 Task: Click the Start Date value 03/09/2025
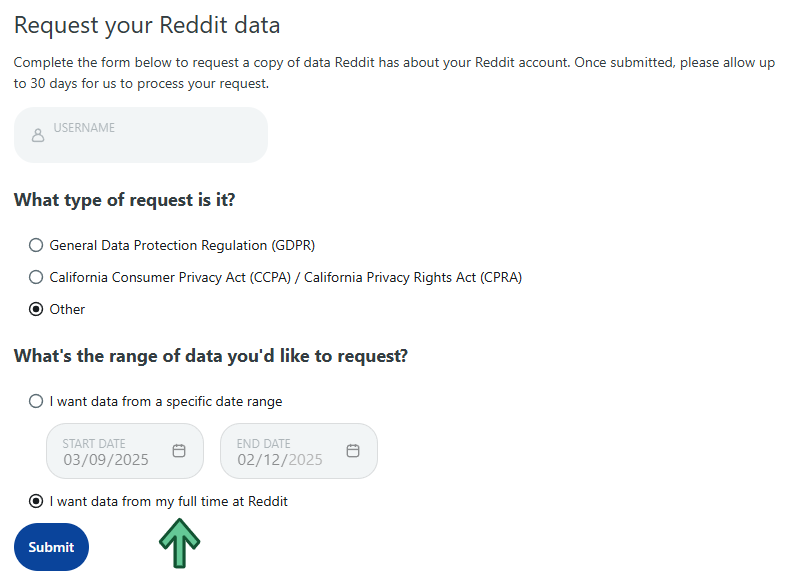[x=106, y=460]
